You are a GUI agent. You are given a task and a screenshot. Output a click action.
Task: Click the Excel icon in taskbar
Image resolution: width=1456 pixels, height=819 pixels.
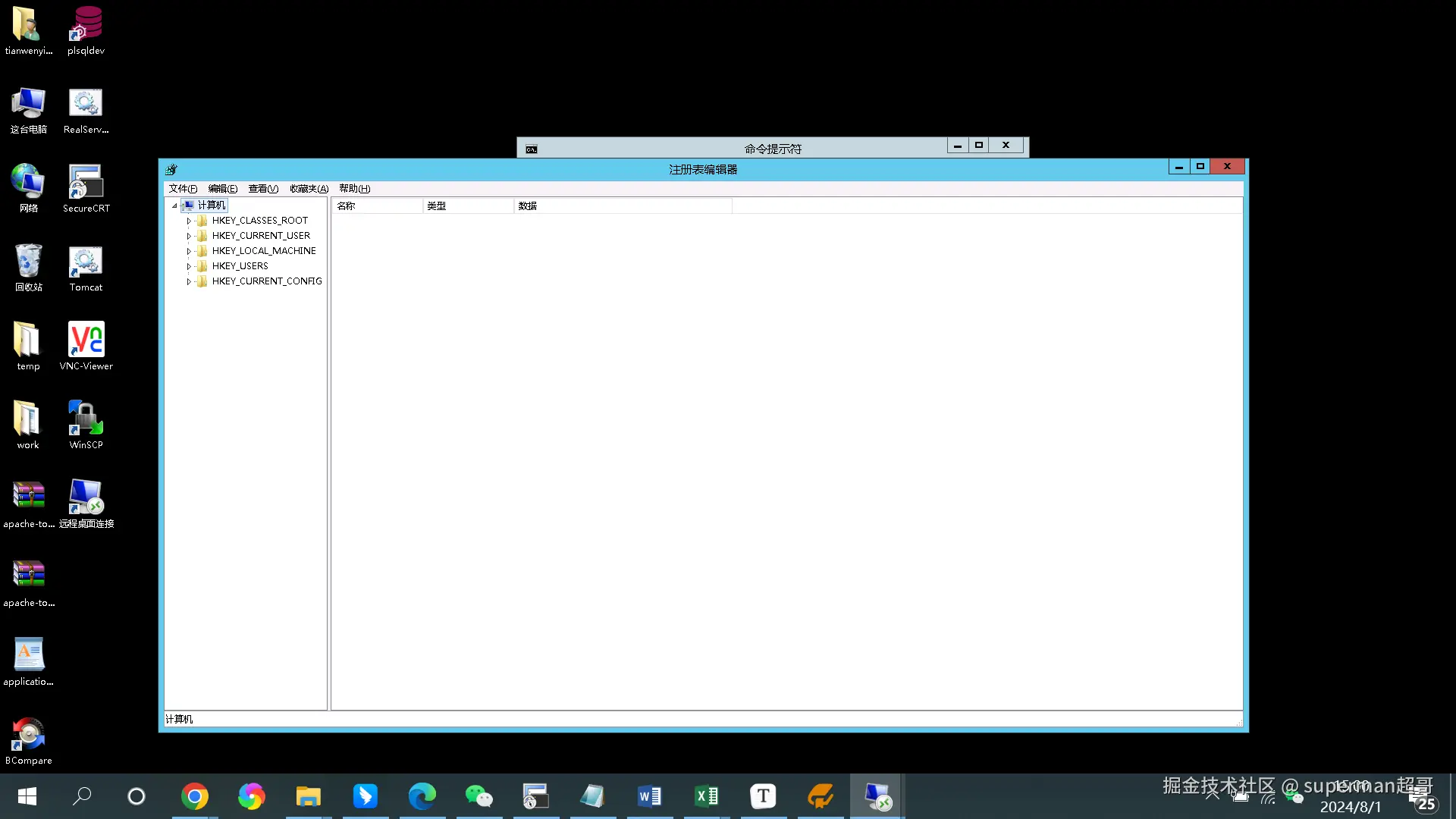(x=706, y=796)
